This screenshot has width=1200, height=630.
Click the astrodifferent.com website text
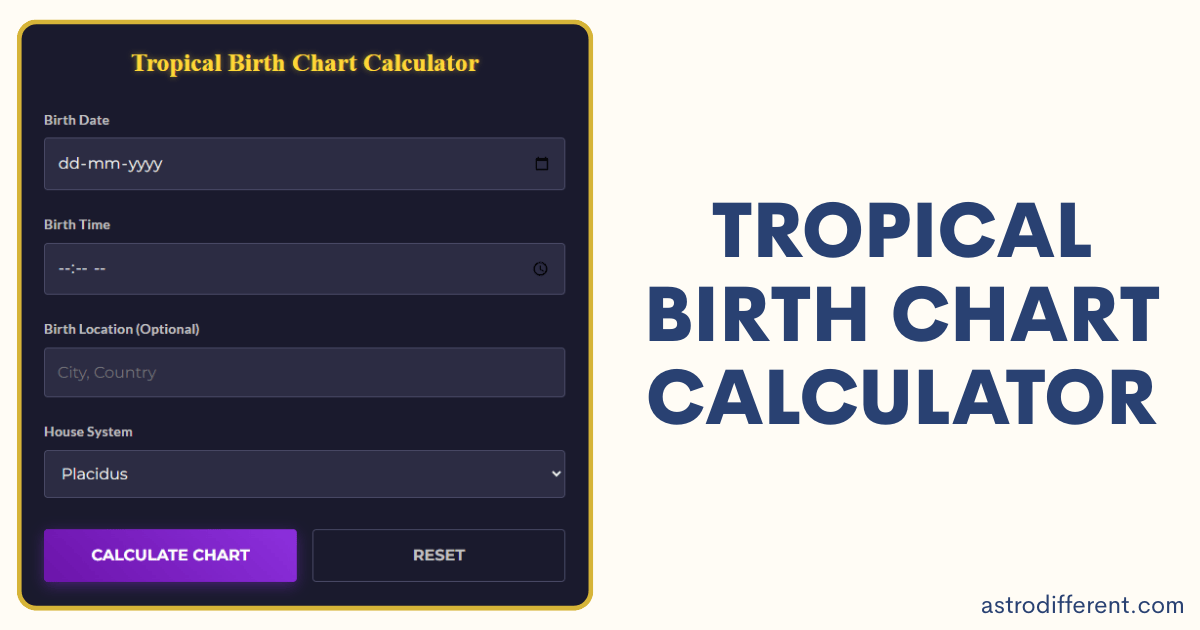[x=1082, y=604]
